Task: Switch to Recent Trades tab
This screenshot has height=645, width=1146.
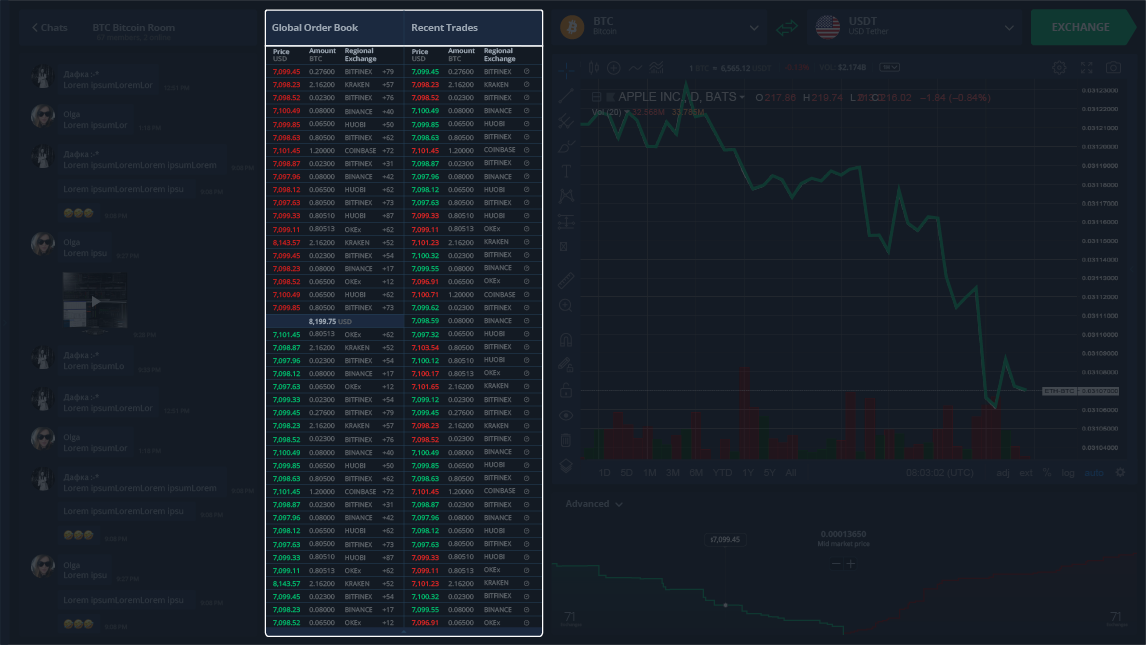Action: 444,28
